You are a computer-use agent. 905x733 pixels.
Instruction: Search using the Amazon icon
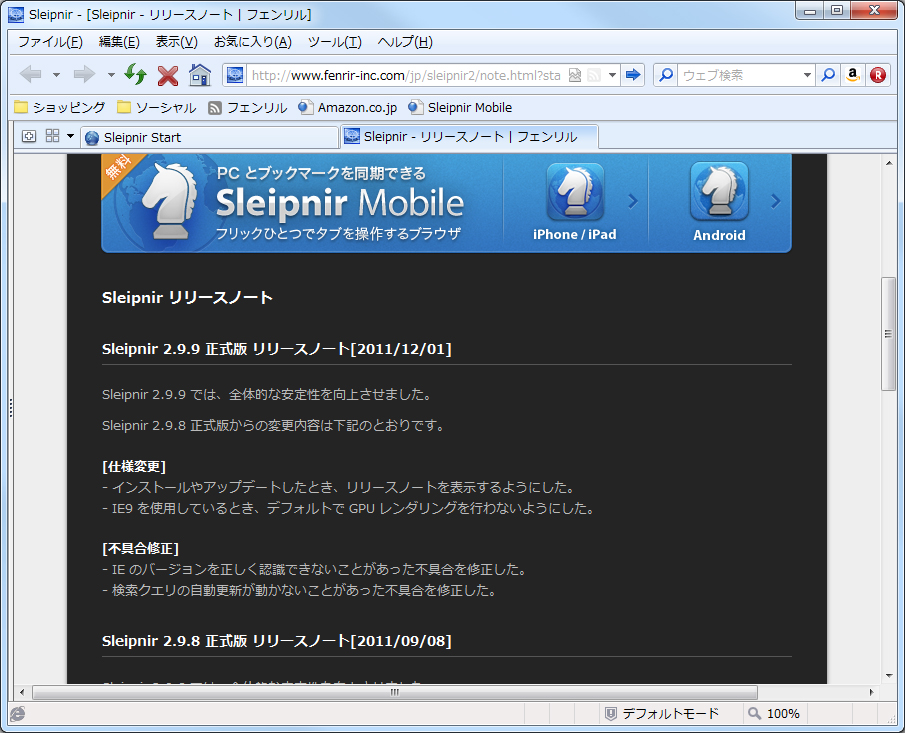pyautogui.click(x=852, y=74)
